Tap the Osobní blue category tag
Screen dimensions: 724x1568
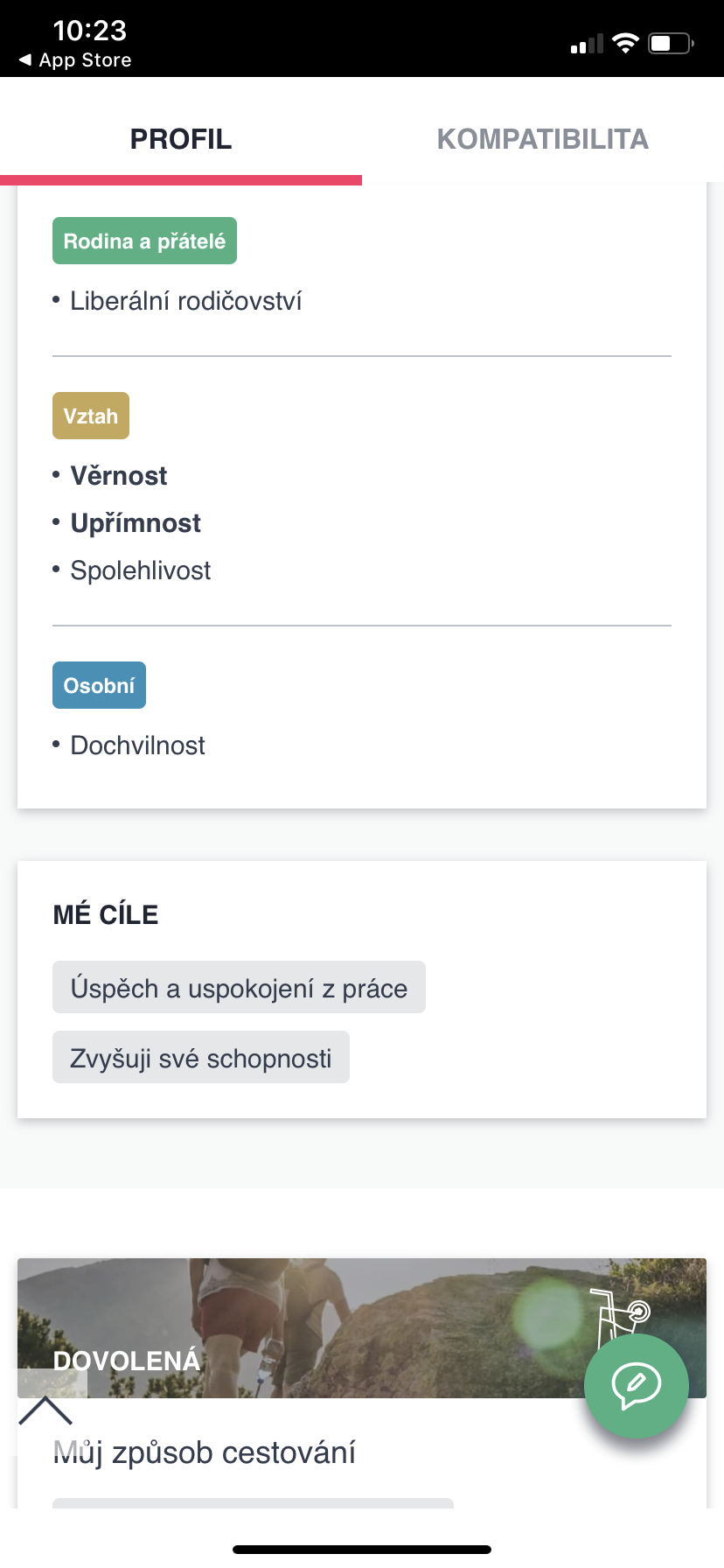pos(99,685)
